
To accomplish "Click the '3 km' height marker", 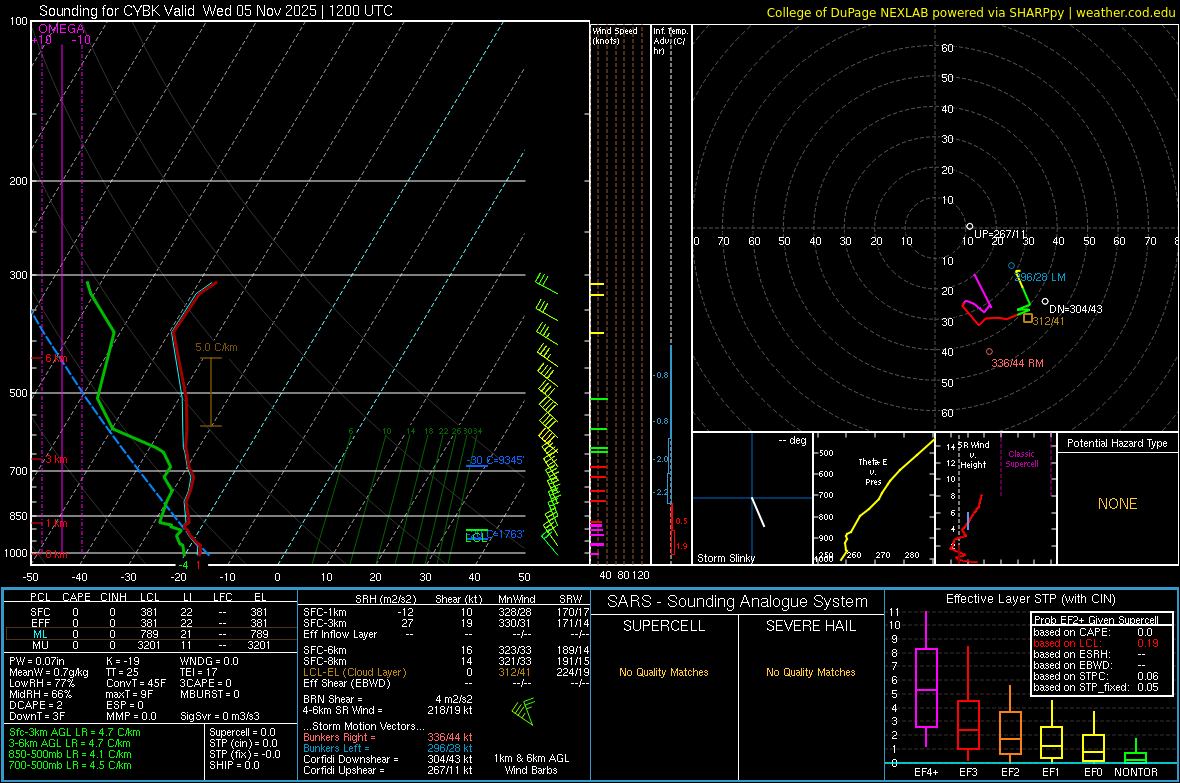I will (54, 459).
